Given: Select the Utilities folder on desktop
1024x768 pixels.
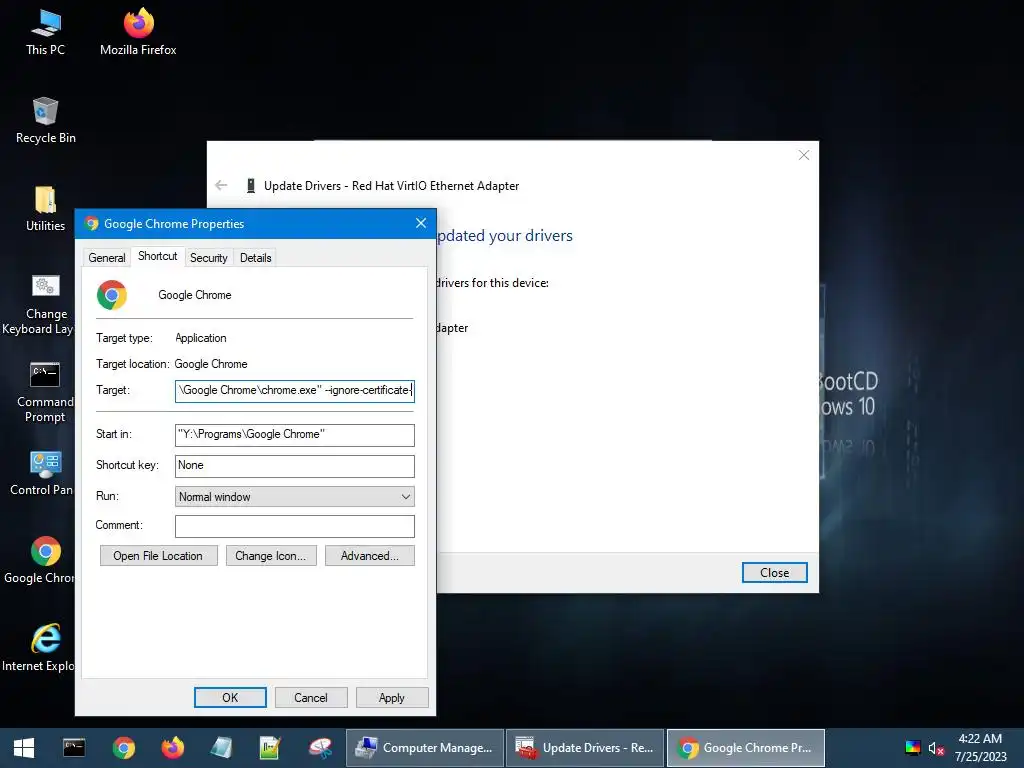Looking at the screenshot, I should click(45, 209).
